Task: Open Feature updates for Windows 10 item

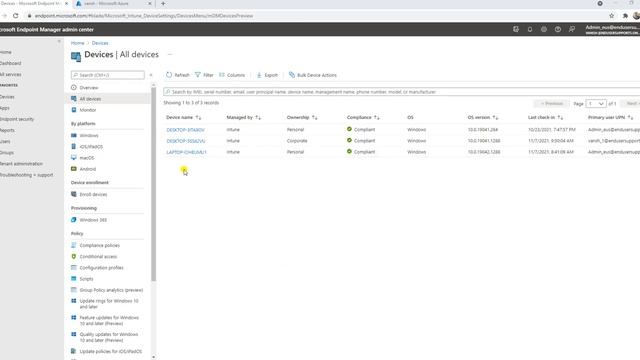Action: 109,320
